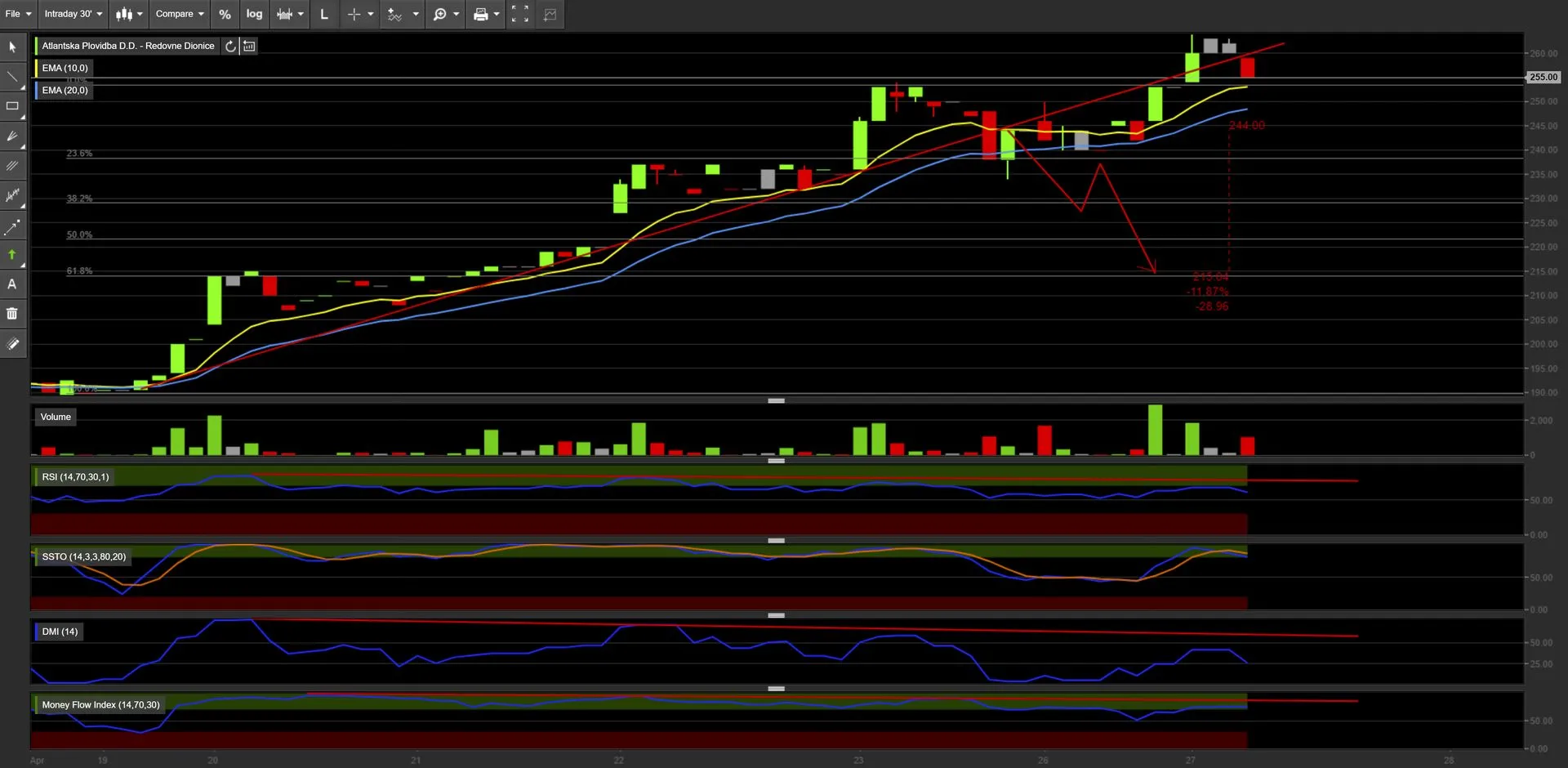Image resolution: width=1568 pixels, height=768 pixels.
Task: Select the rectangle shape tool
Action: [12, 106]
